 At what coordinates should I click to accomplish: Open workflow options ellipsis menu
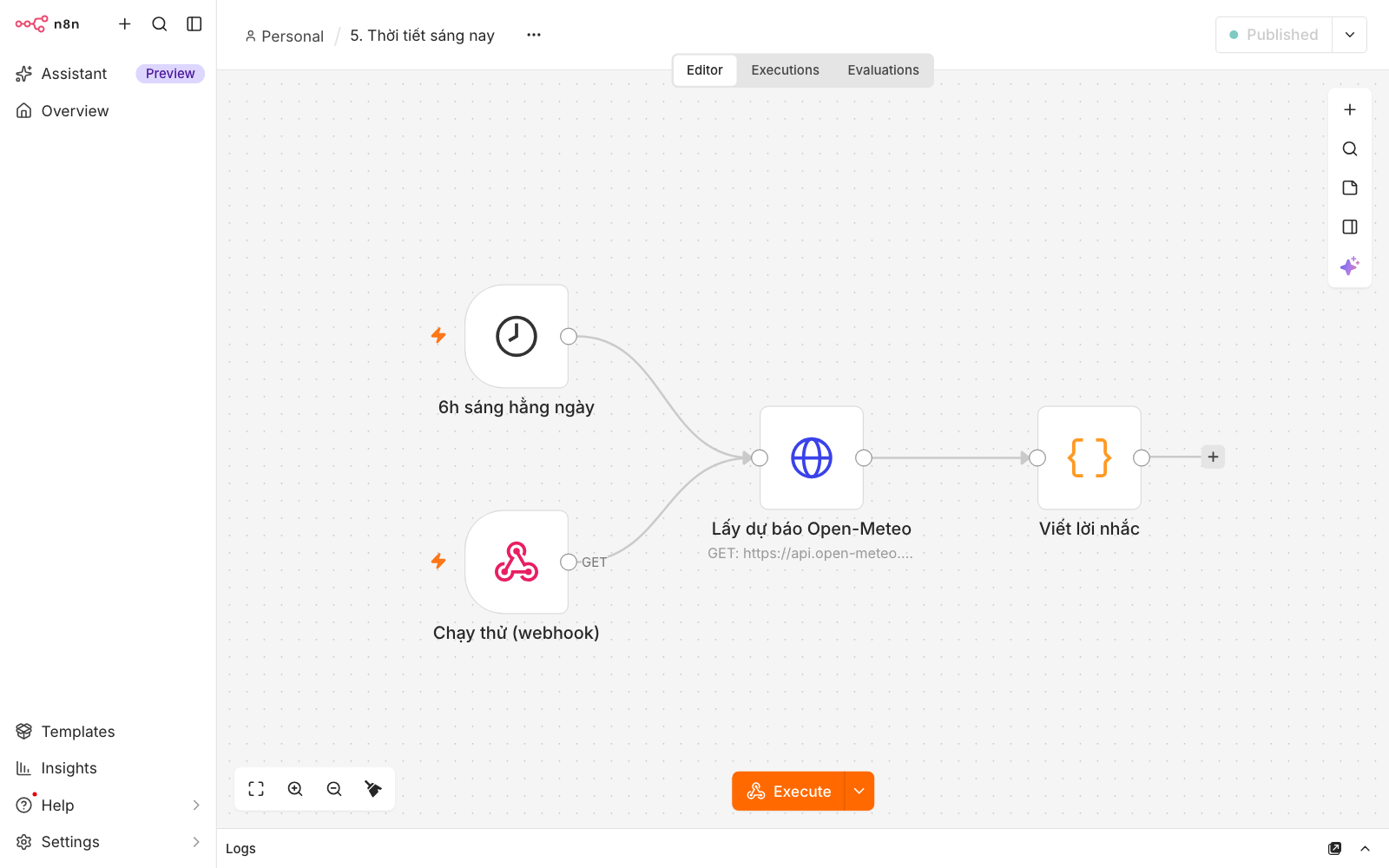[534, 35]
